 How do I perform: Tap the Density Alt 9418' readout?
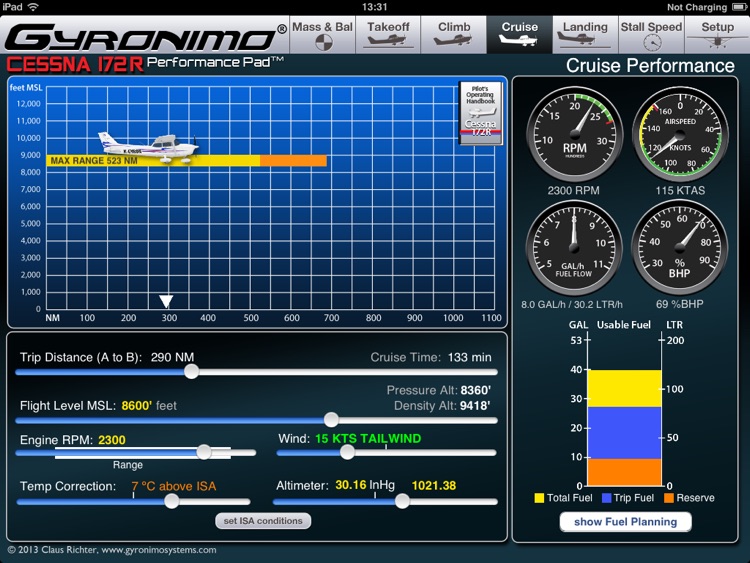[442, 406]
